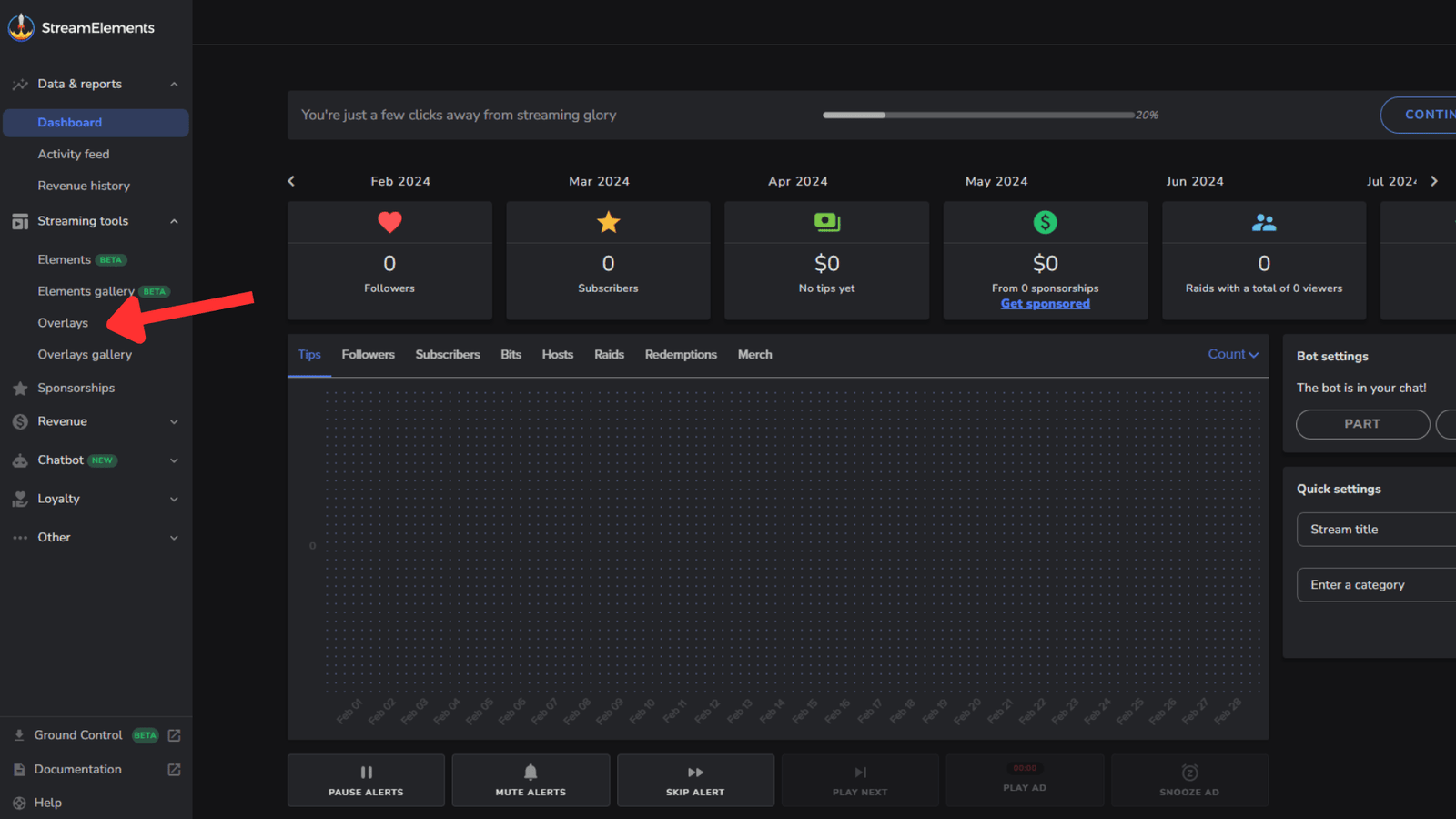Open Ground Control external link icon
The width and height of the screenshot is (1456, 819).
pyautogui.click(x=174, y=735)
